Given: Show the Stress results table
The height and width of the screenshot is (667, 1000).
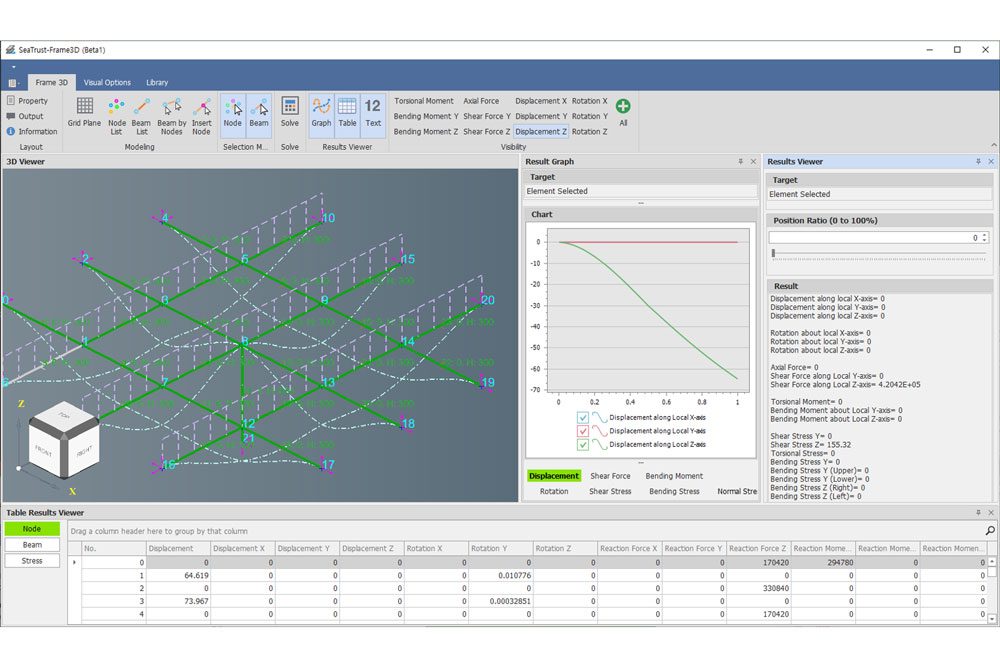Looking at the screenshot, I should 32,561.
